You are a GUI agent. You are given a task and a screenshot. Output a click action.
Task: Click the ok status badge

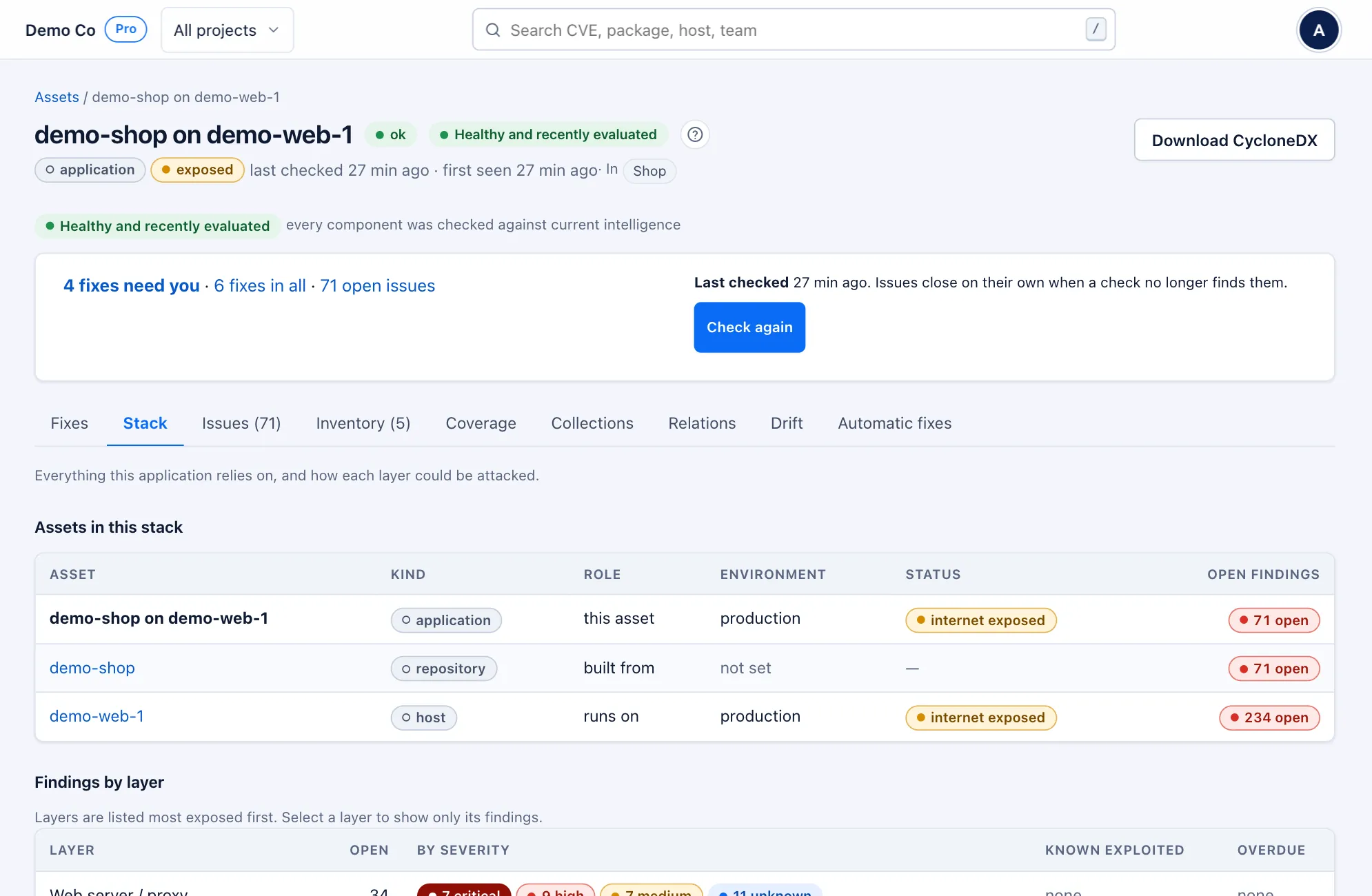(391, 134)
